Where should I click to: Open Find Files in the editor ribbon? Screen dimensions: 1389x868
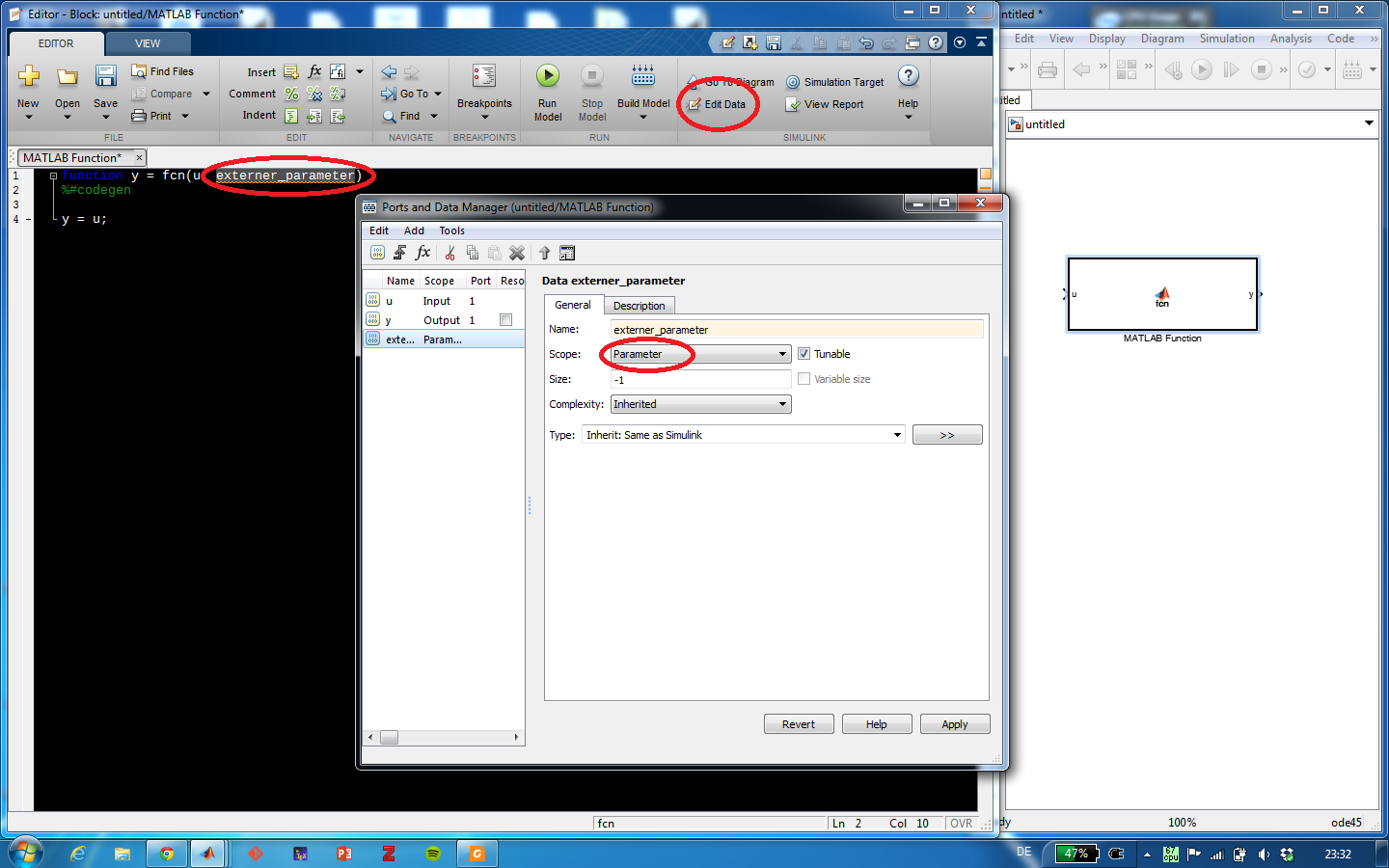coord(162,71)
